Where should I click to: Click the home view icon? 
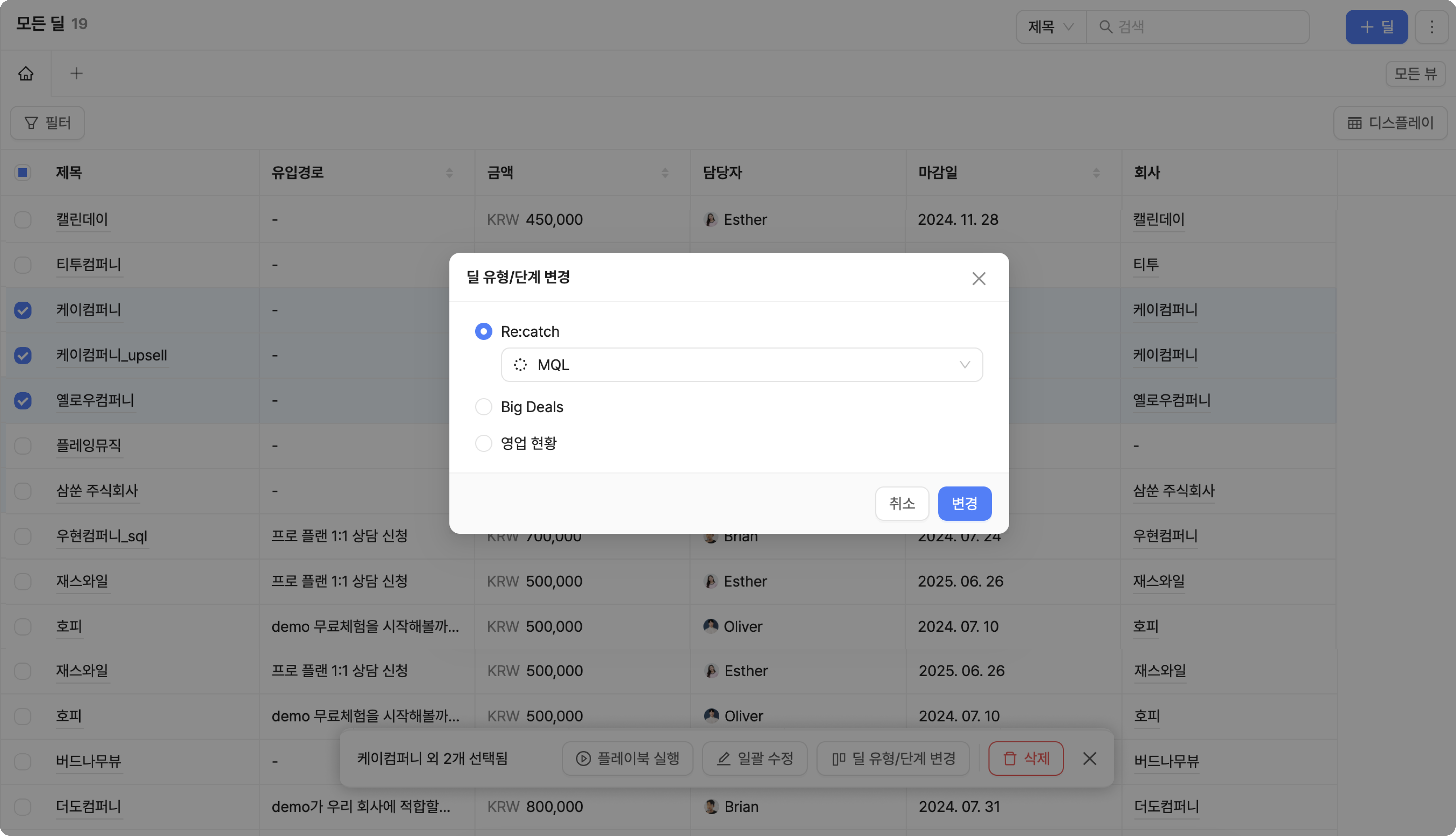(26, 74)
